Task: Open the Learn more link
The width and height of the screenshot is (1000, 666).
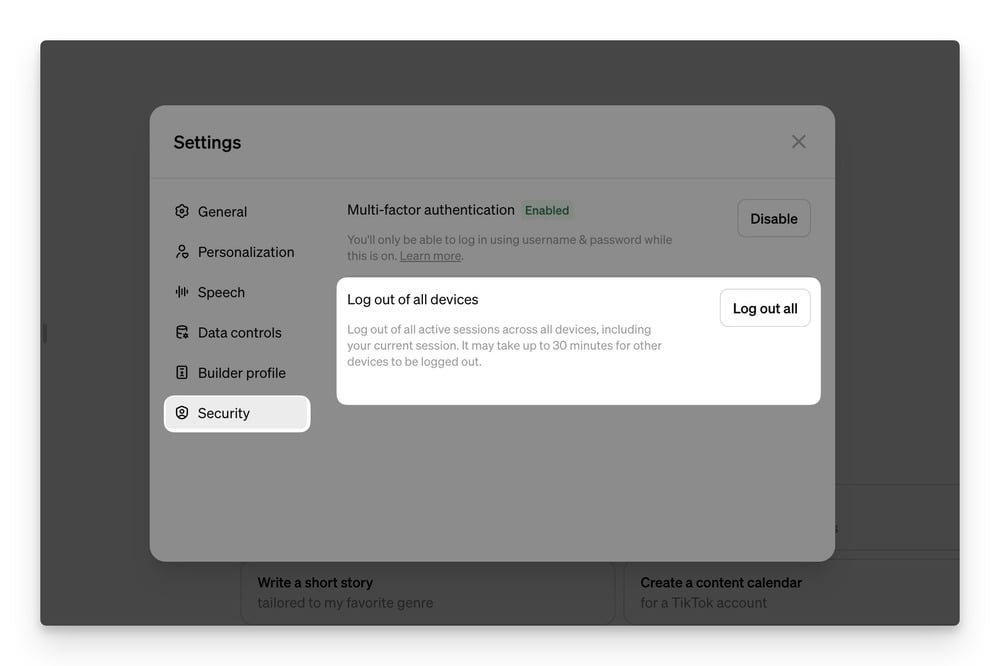Action: click(x=430, y=256)
